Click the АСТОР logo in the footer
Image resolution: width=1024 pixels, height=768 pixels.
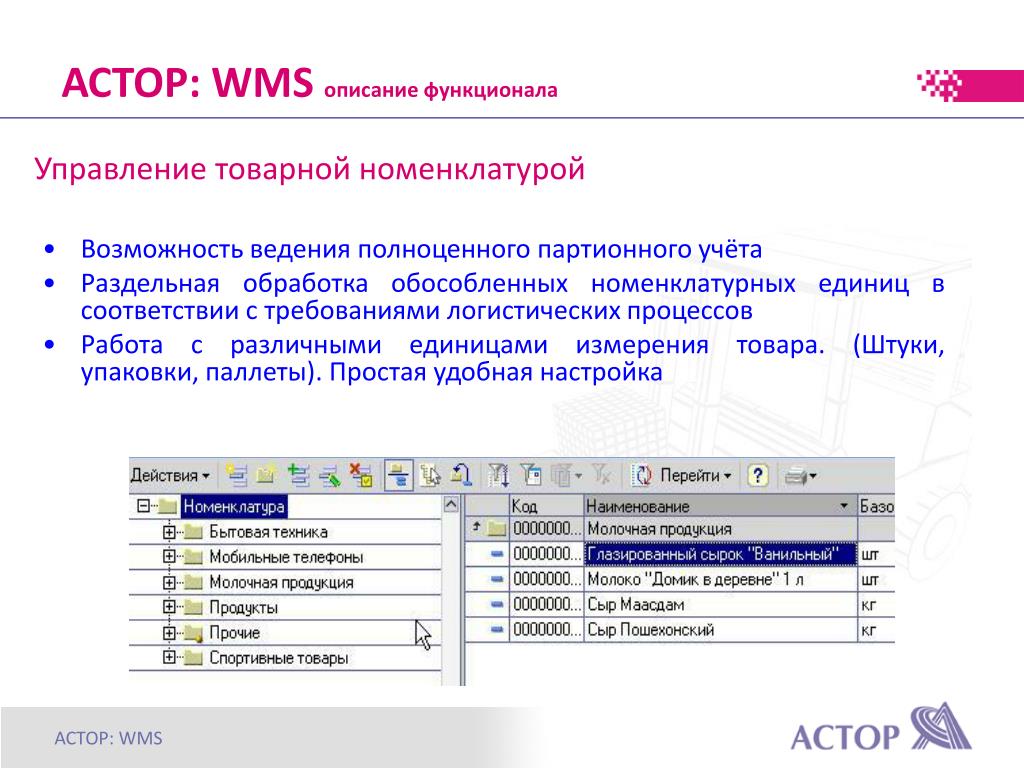pos(881,728)
